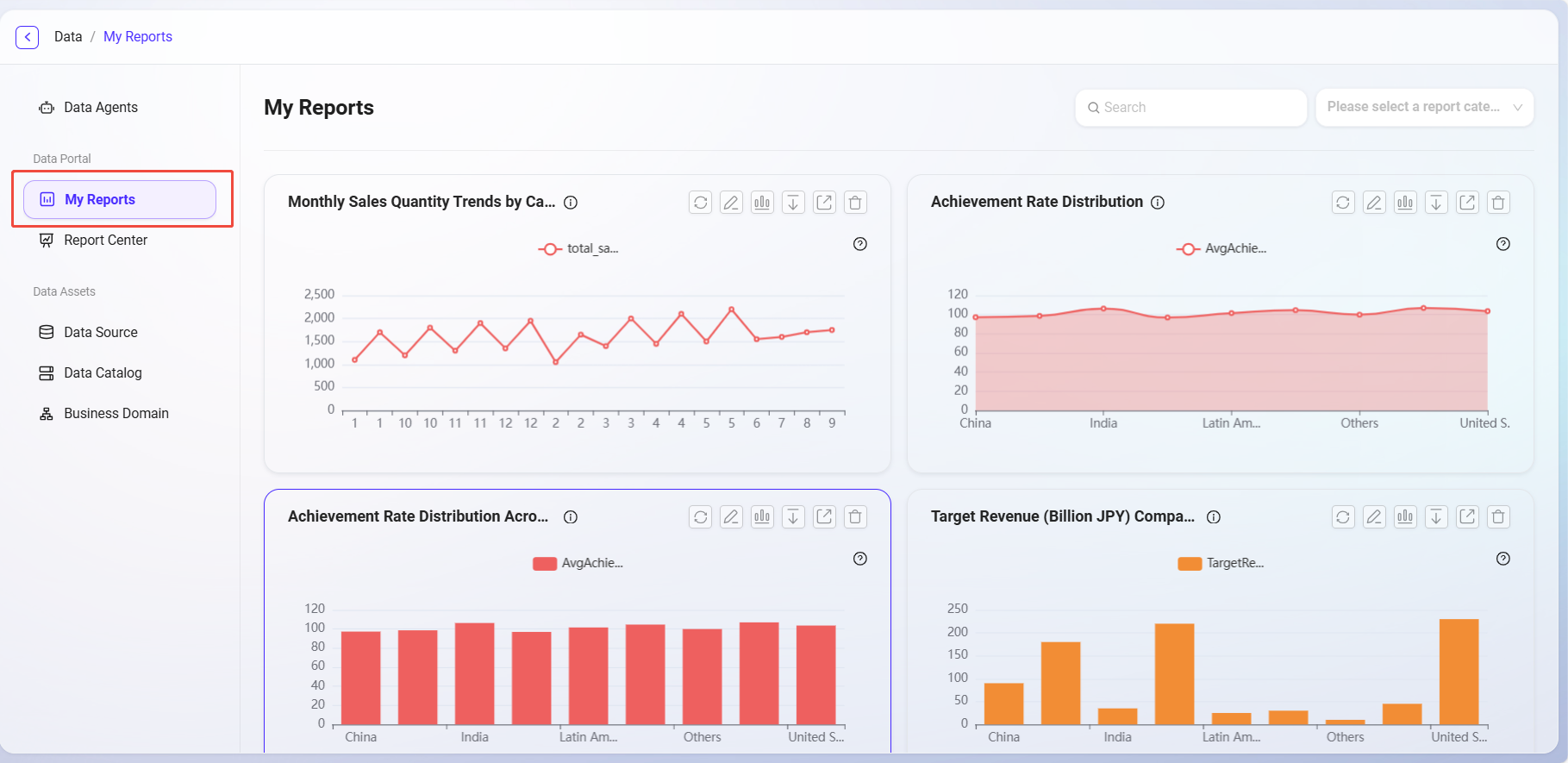
Task: Click info icon next to Monthly Sales title
Action: pos(571,203)
